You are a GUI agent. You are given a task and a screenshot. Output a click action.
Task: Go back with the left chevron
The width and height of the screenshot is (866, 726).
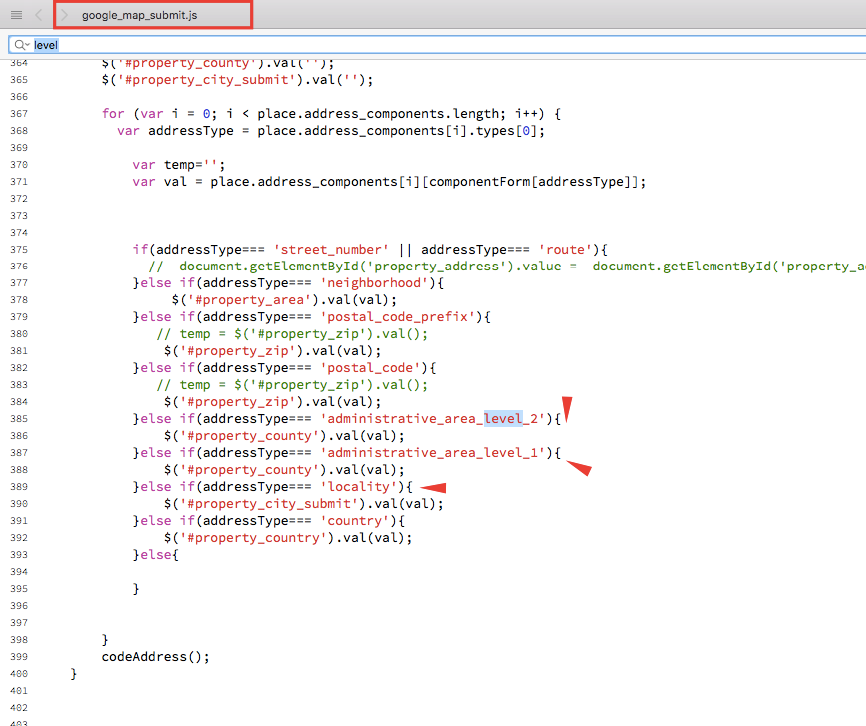coord(38,15)
